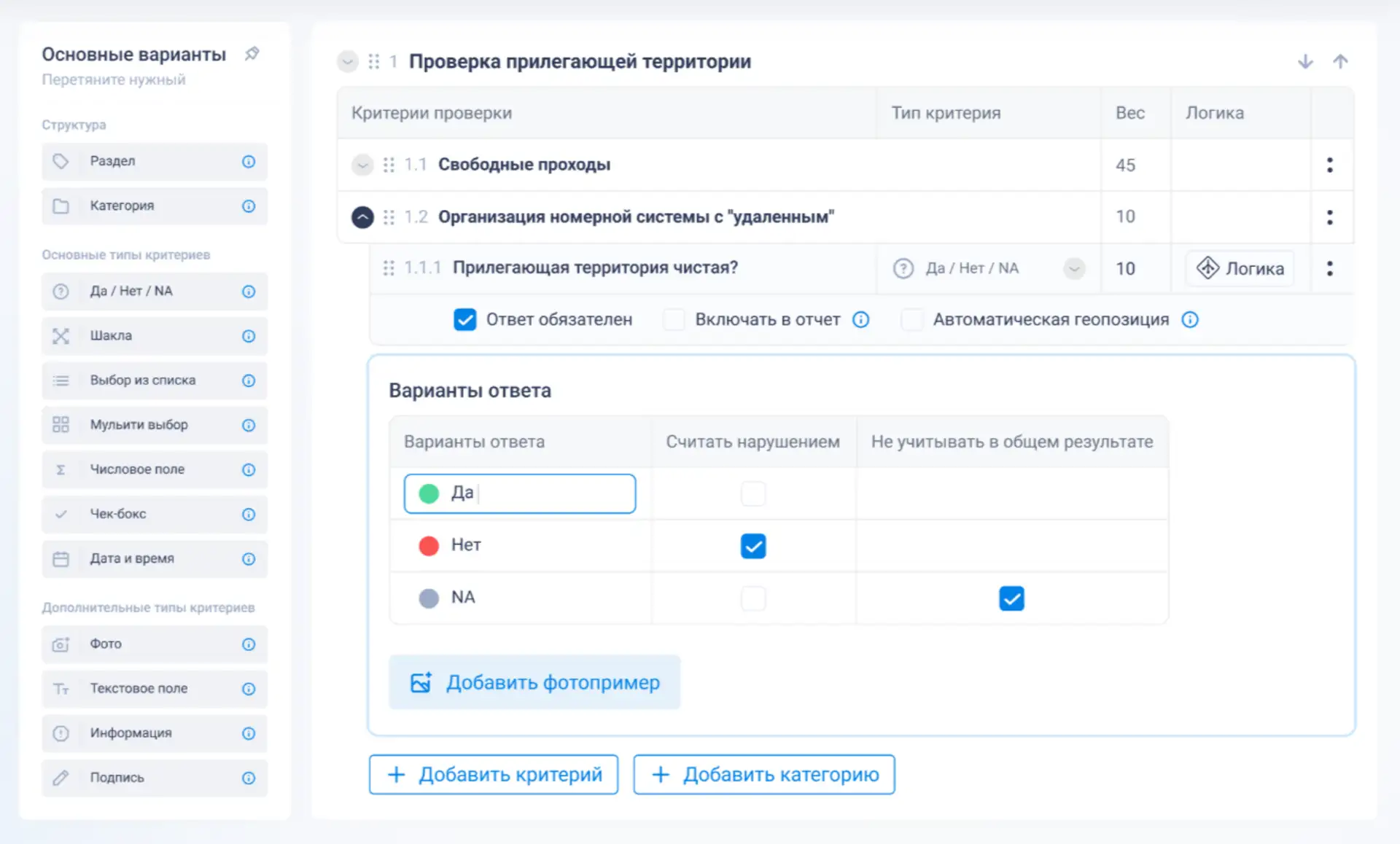1400x844 pixels.
Task: Click drag handle of section Проверка прилегающей территории
Action: tap(374, 62)
